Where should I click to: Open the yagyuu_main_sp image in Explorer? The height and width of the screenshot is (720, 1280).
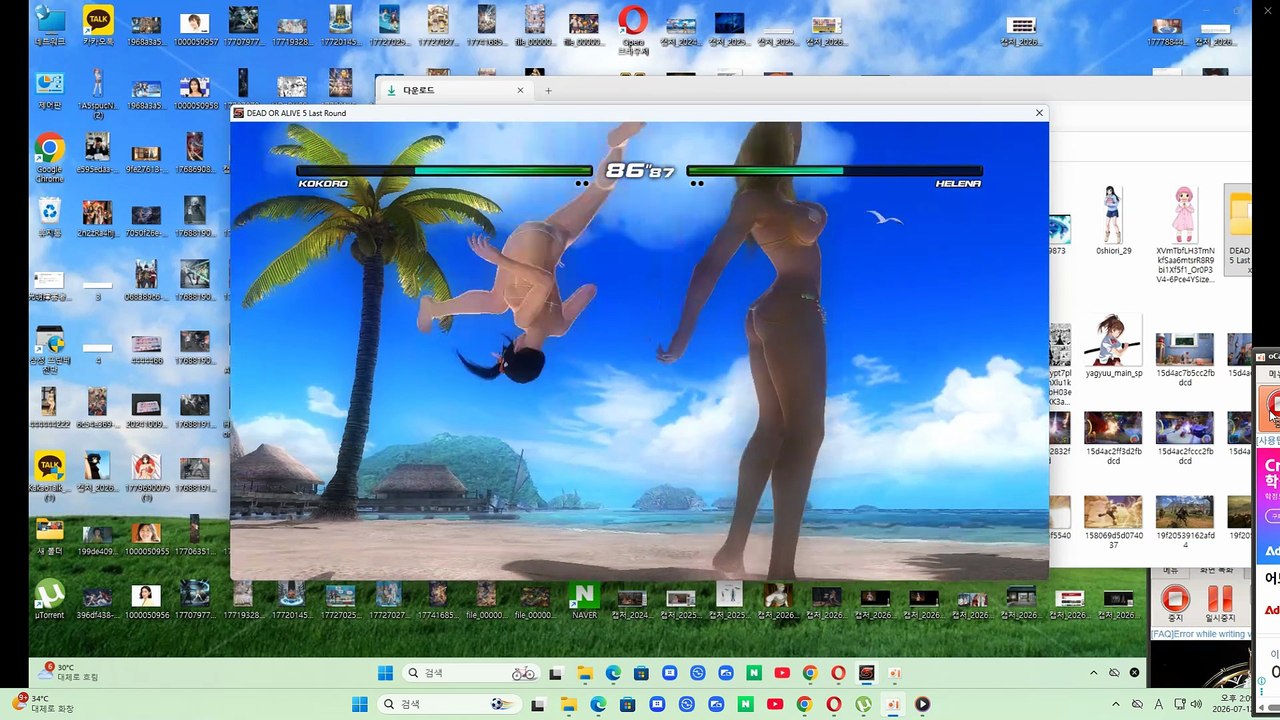[1113, 346]
